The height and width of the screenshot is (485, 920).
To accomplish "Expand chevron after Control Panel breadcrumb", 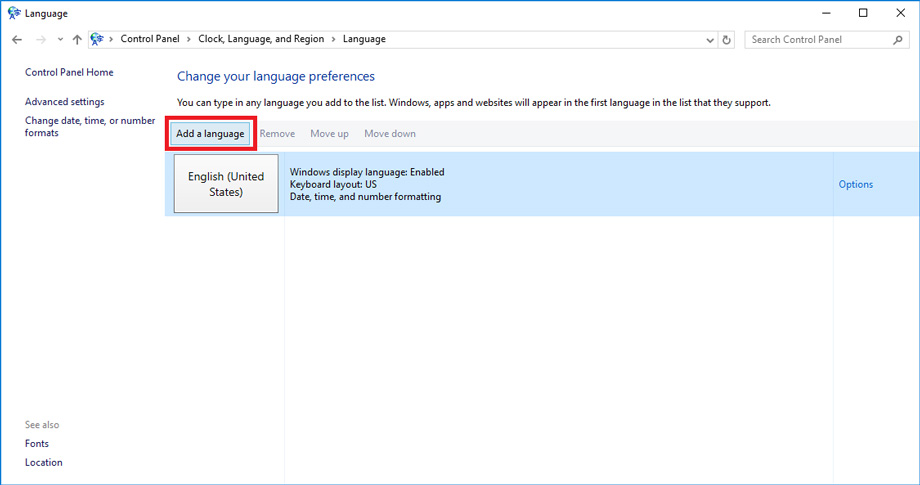I will pyautogui.click(x=189, y=39).
